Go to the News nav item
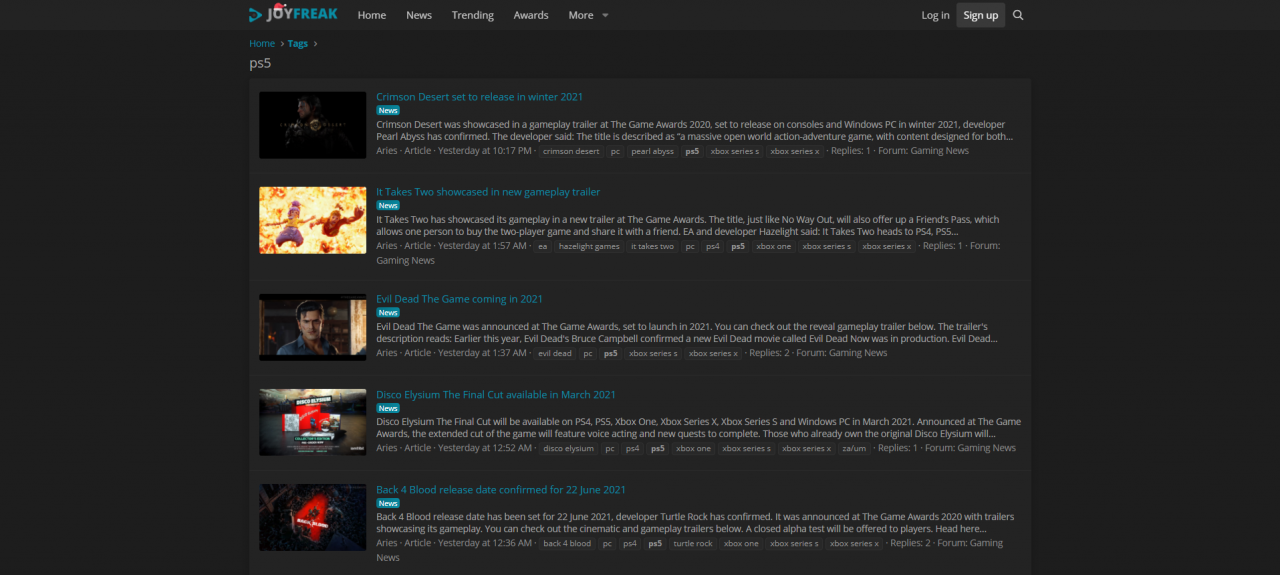1280x575 pixels. [x=419, y=15]
